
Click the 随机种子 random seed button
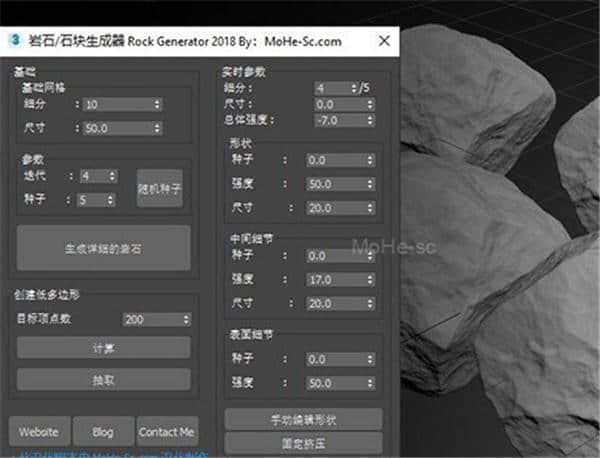pyautogui.click(x=159, y=187)
